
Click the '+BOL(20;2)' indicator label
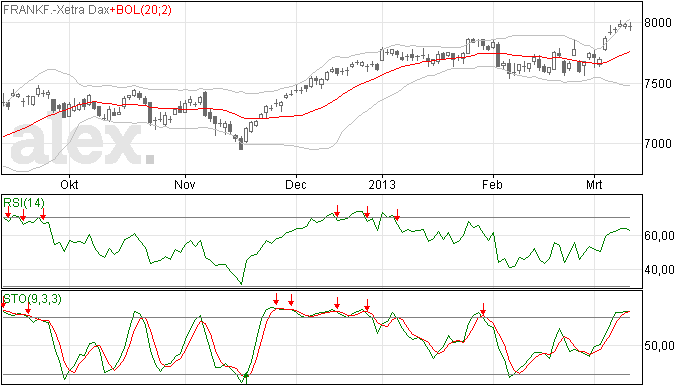140,10
